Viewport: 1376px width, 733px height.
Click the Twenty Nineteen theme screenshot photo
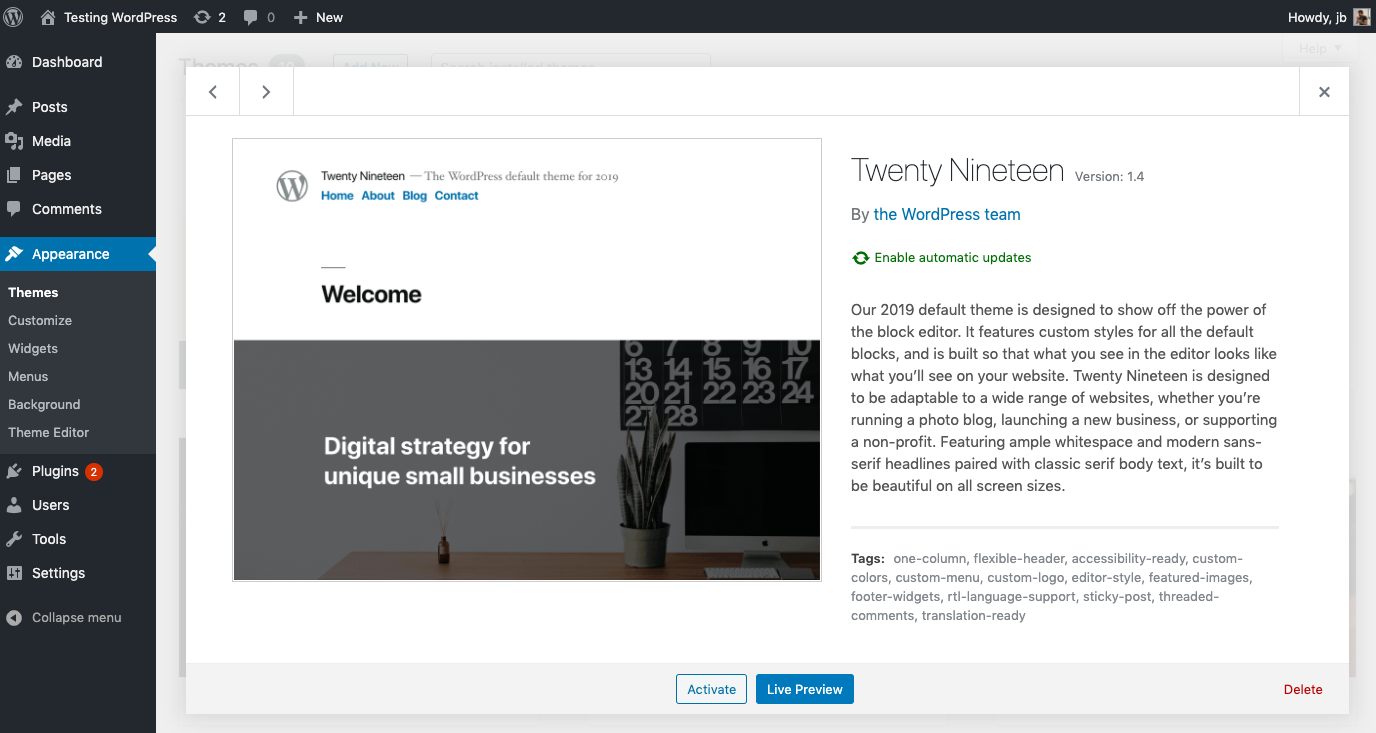point(527,460)
